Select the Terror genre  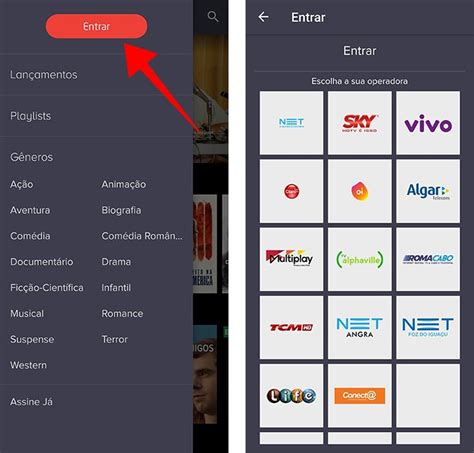115,339
